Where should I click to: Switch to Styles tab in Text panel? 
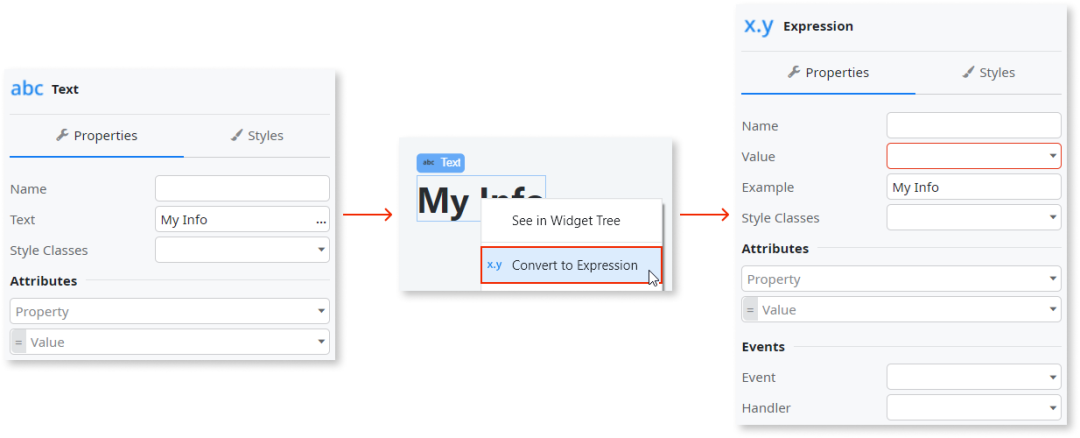(x=257, y=136)
